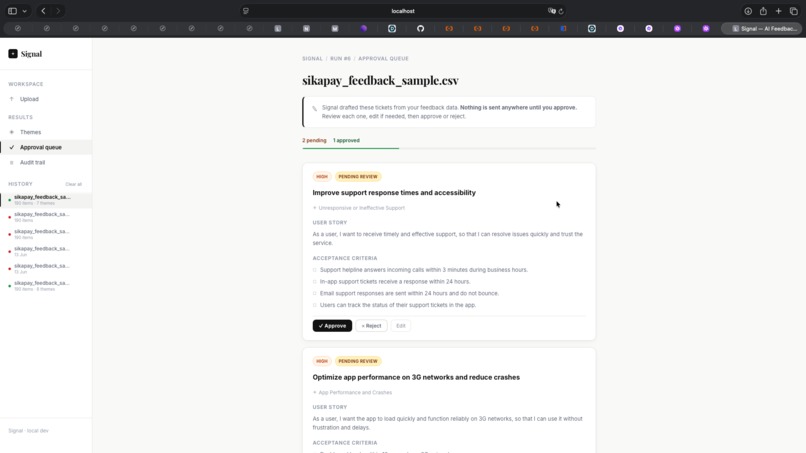Click the green approval progress bar
The height and width of the screenshot is (453, 806).
point(351,148)
